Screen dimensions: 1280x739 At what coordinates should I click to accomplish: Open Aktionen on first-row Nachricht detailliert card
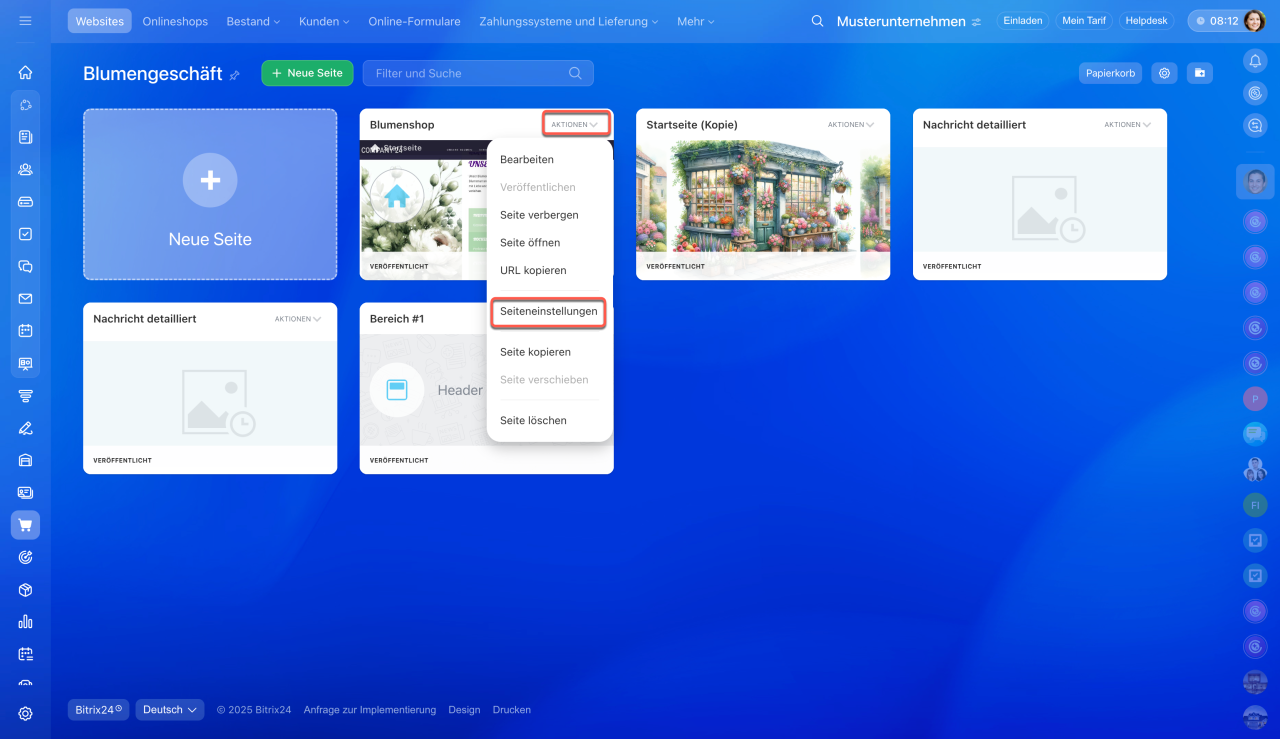[x=1128, y=125]
